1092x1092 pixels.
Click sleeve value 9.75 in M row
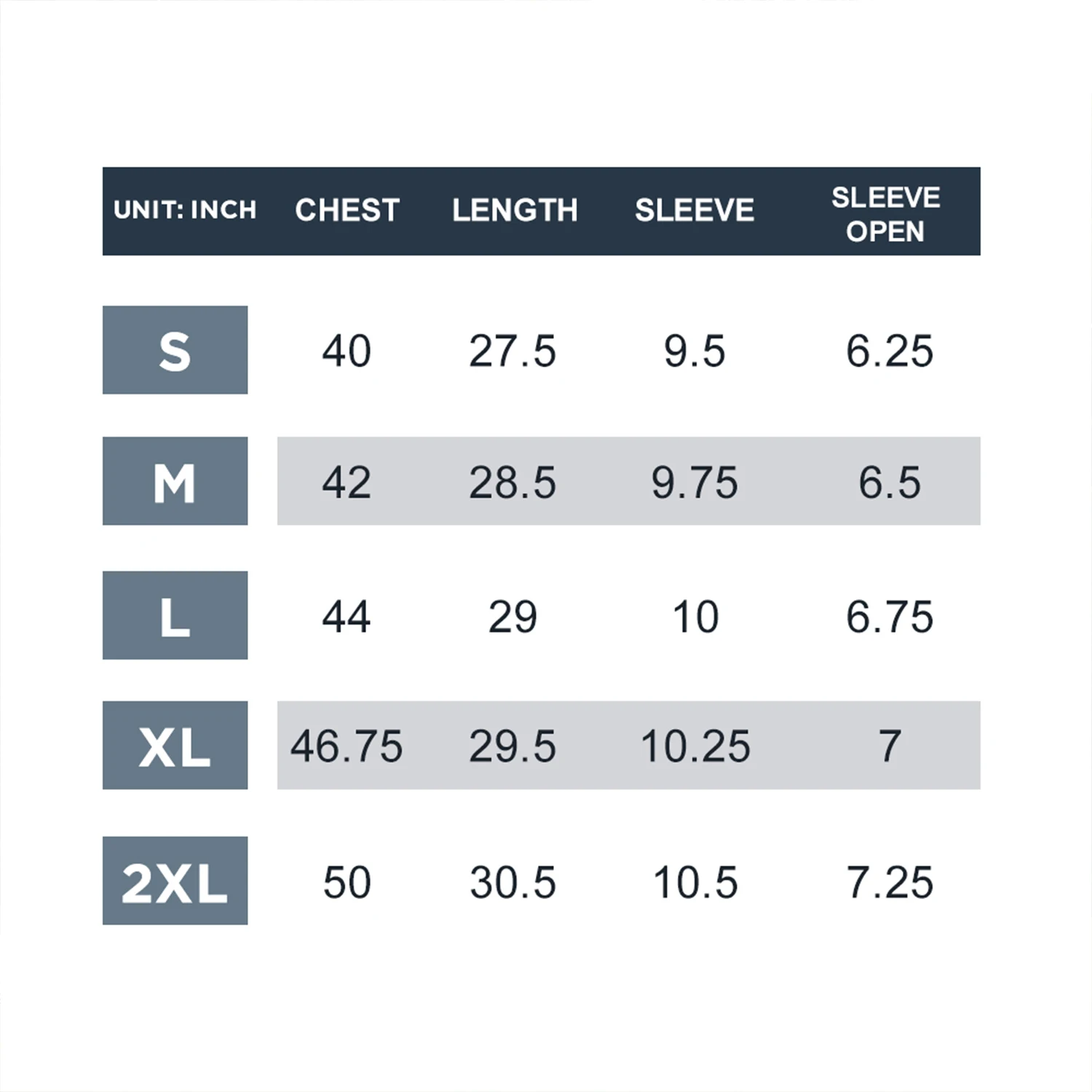[695, 482]
